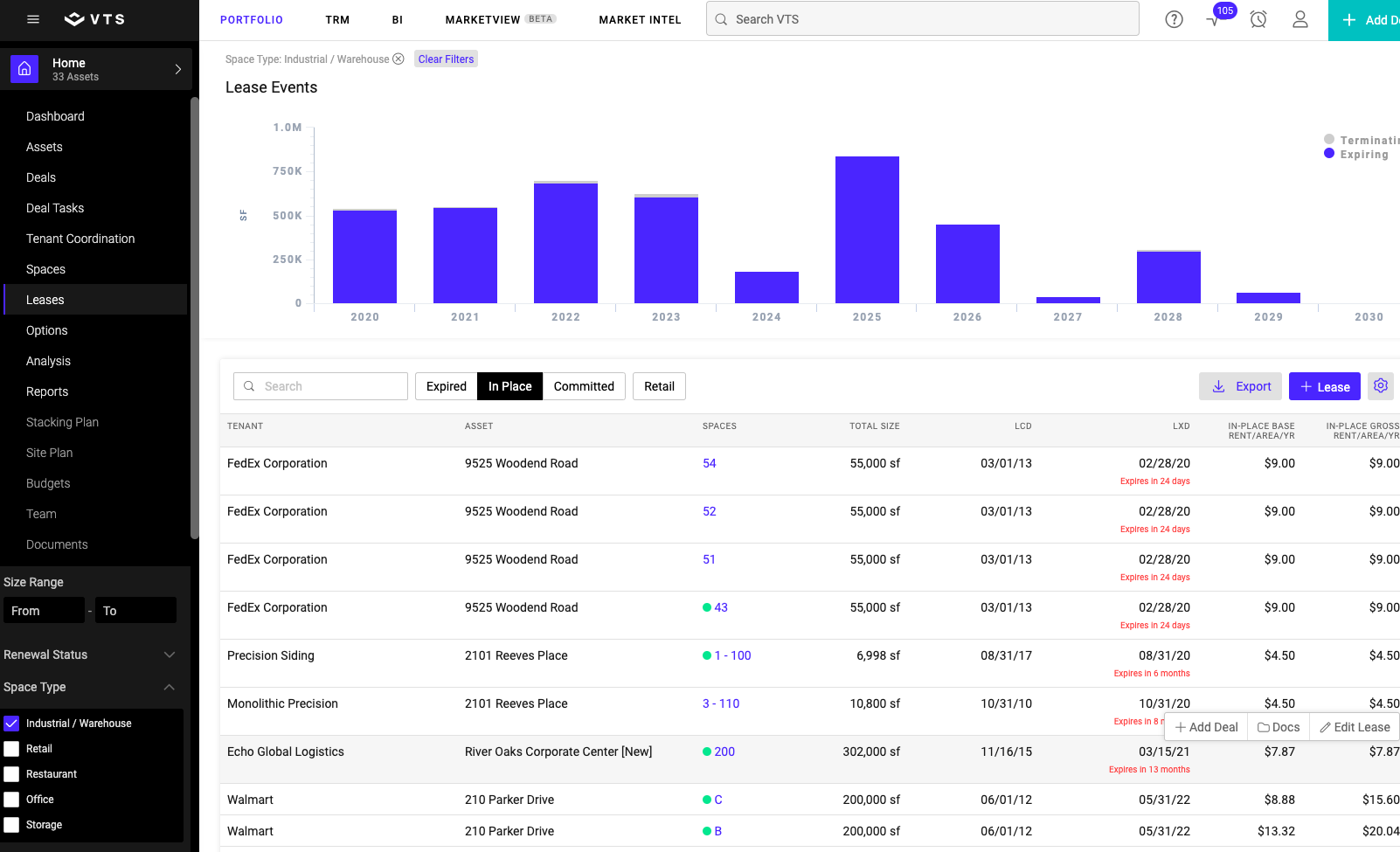This screenshot has width=1400, height=852.
Task: Click the leases table Search field
Action: click(321, 386)
